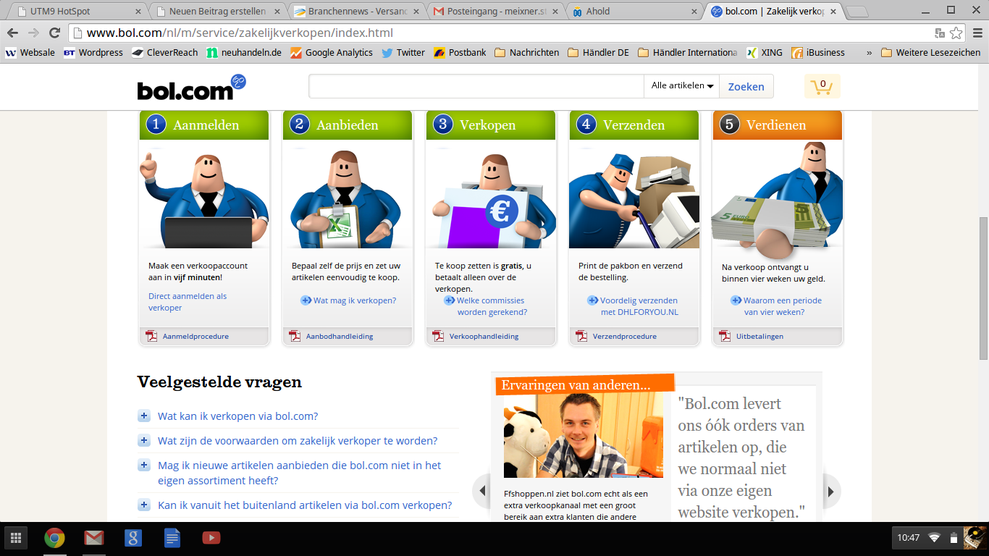This screenshot has height=556, width=989.
Task: Switch to Posteingang Gmail tab
Action: (495, 11)
